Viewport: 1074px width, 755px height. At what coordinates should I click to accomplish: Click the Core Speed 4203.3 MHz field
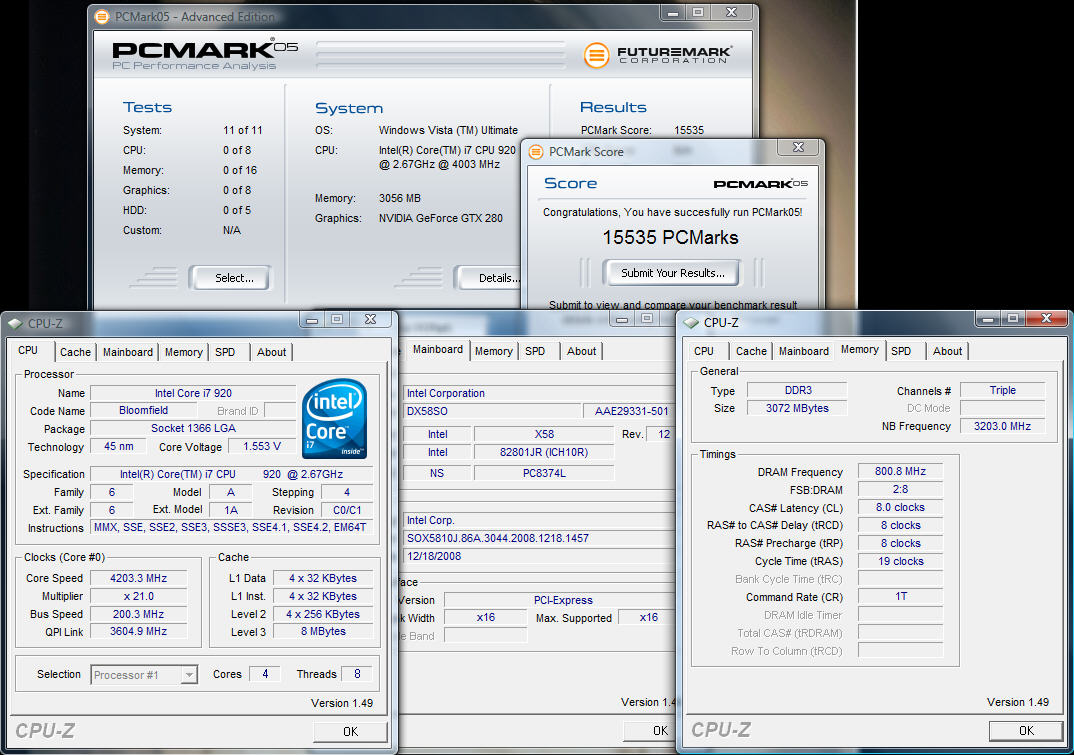138,578
